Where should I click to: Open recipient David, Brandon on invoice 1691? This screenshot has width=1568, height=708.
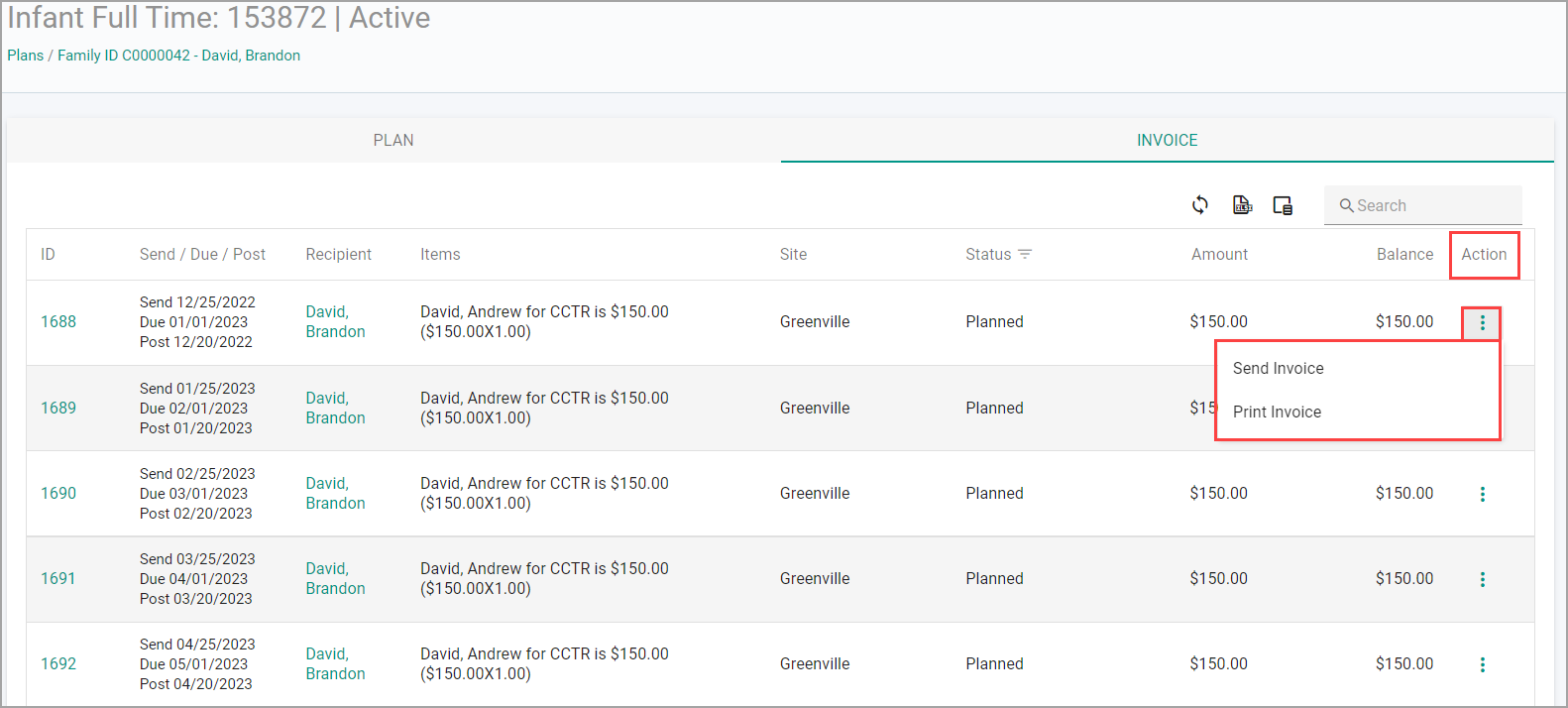click(336, 578)
